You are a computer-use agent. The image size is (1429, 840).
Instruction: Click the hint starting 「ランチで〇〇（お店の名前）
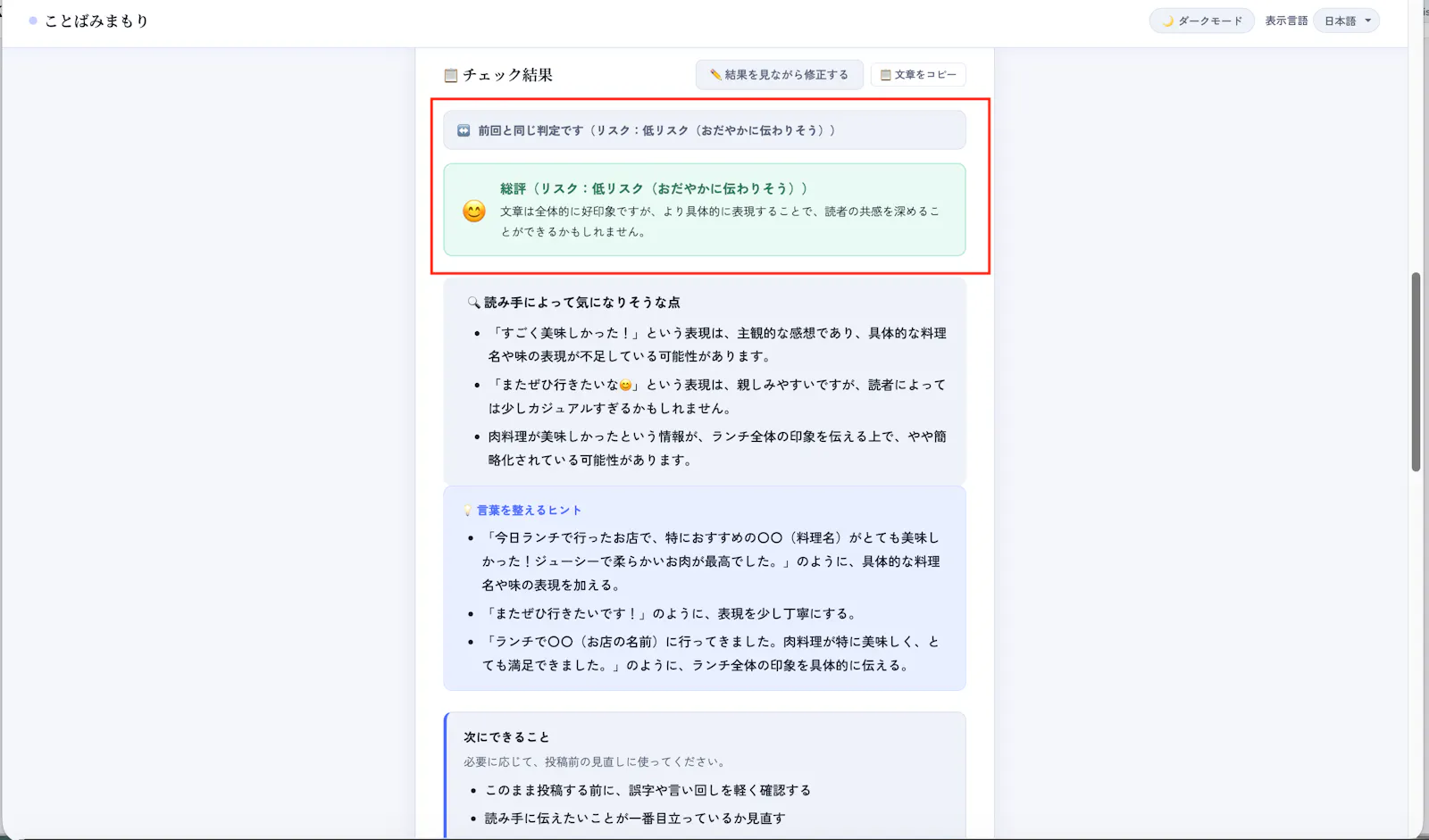tap(711, 653)
